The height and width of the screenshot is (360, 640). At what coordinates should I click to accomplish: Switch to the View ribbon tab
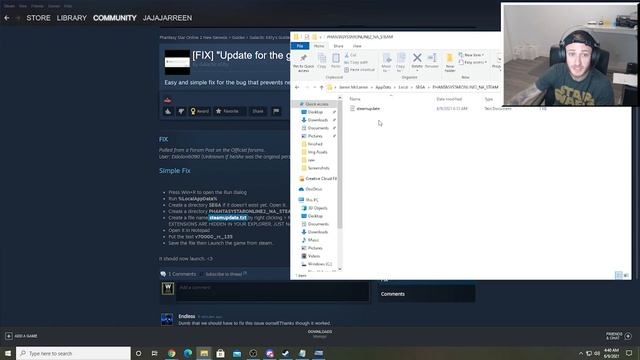coord(357,46)
